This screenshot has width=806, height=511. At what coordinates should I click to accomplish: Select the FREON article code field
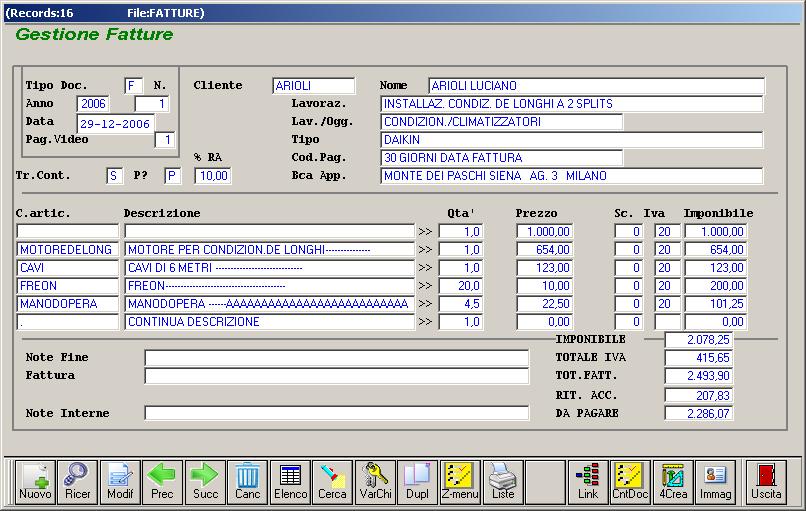(67, 286)
